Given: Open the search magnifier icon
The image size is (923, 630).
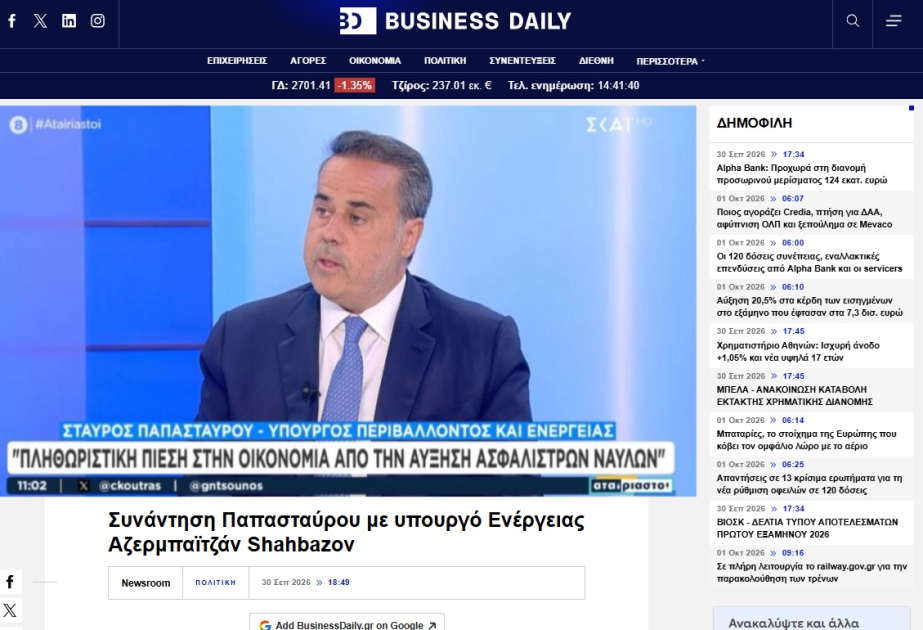Looking at the screenshot, I should pos(852,21).
